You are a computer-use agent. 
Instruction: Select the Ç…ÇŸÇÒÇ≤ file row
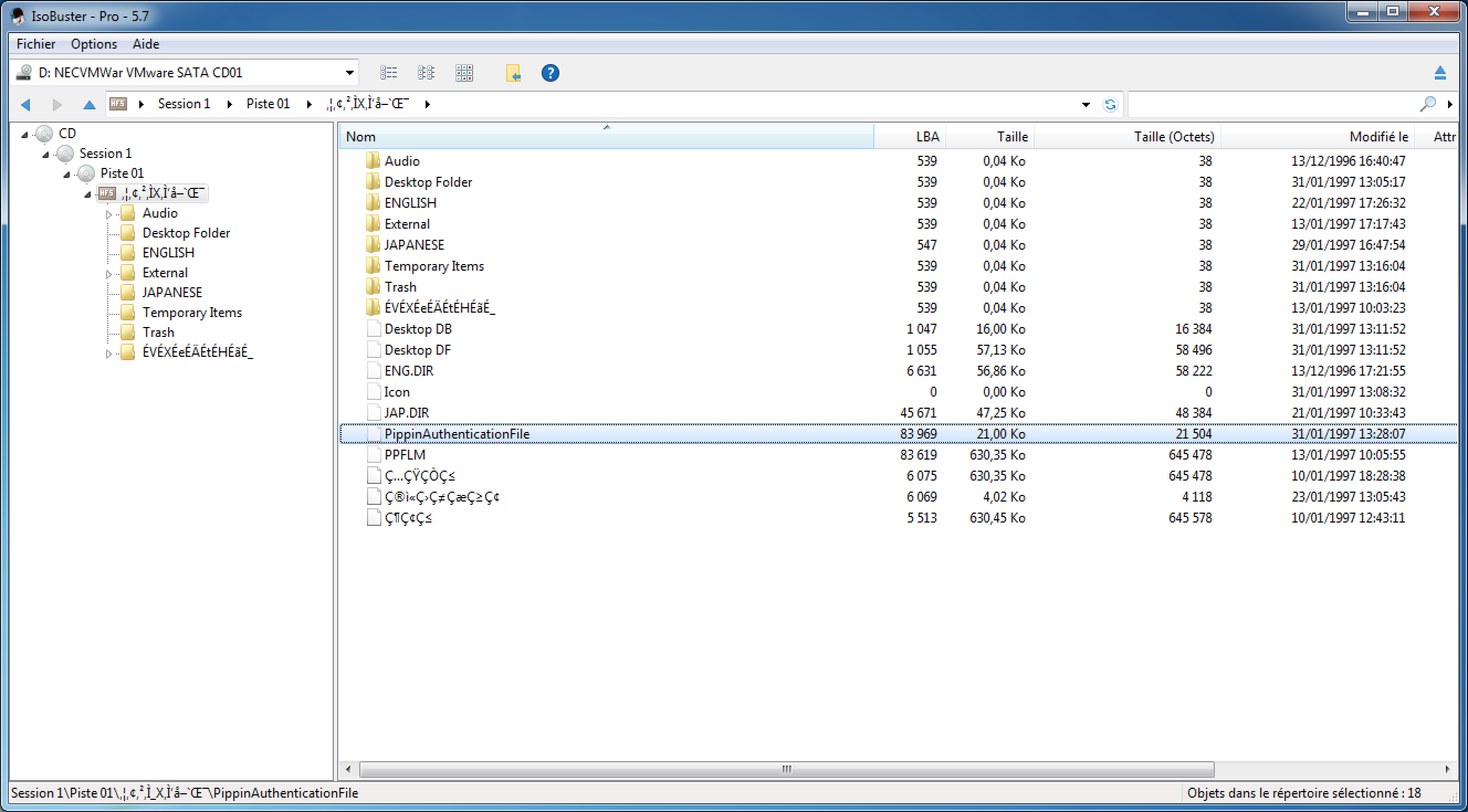click(x=898, y=476)
